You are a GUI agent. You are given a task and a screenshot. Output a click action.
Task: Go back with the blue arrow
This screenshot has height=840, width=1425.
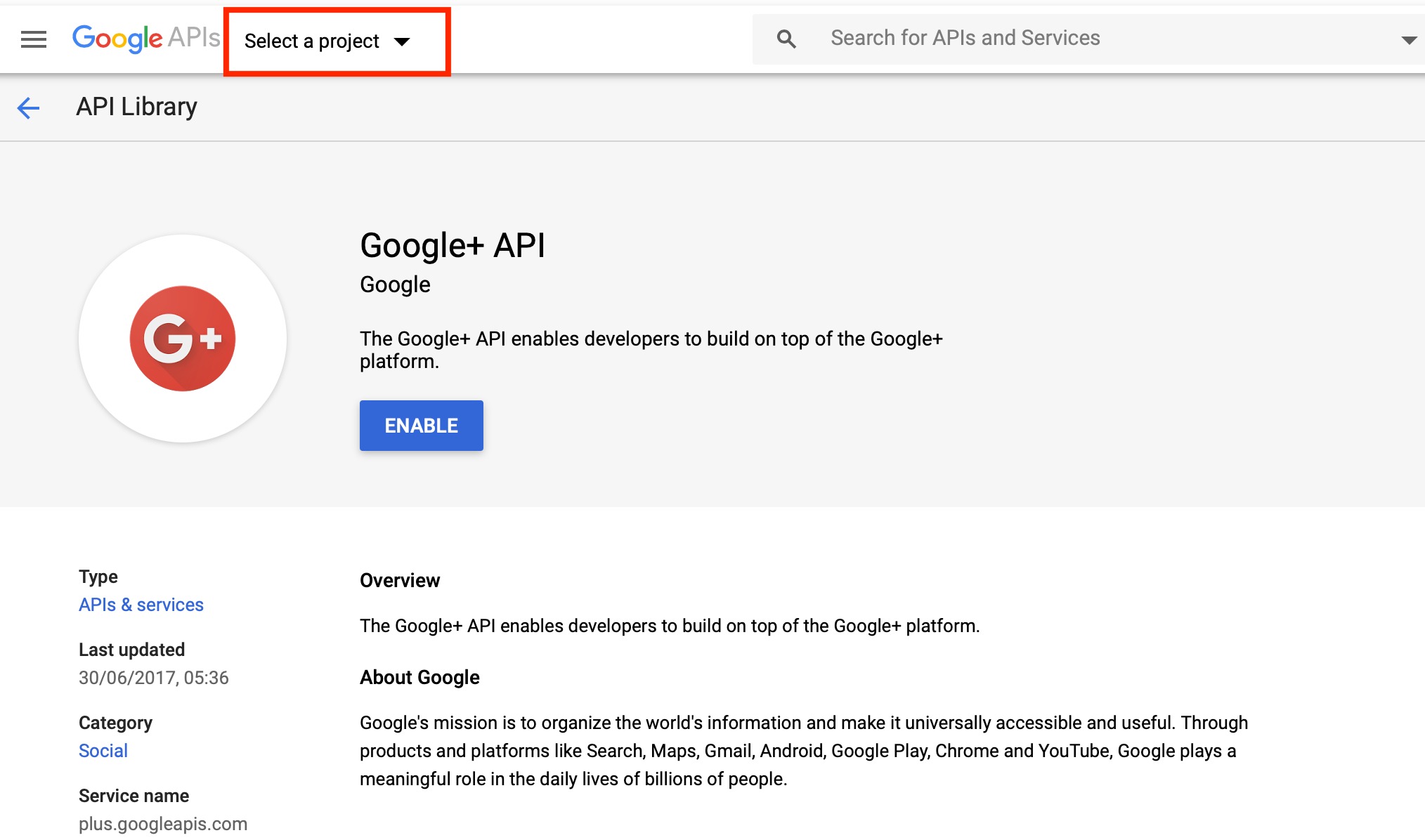(29, 107)
